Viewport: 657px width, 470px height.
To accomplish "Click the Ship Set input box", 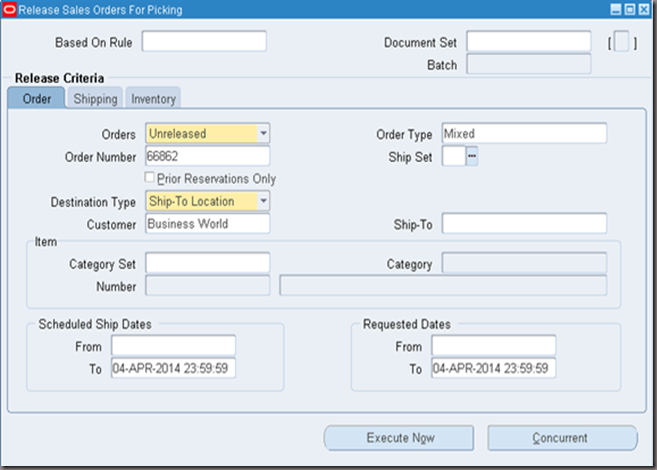I will [454, 156].
